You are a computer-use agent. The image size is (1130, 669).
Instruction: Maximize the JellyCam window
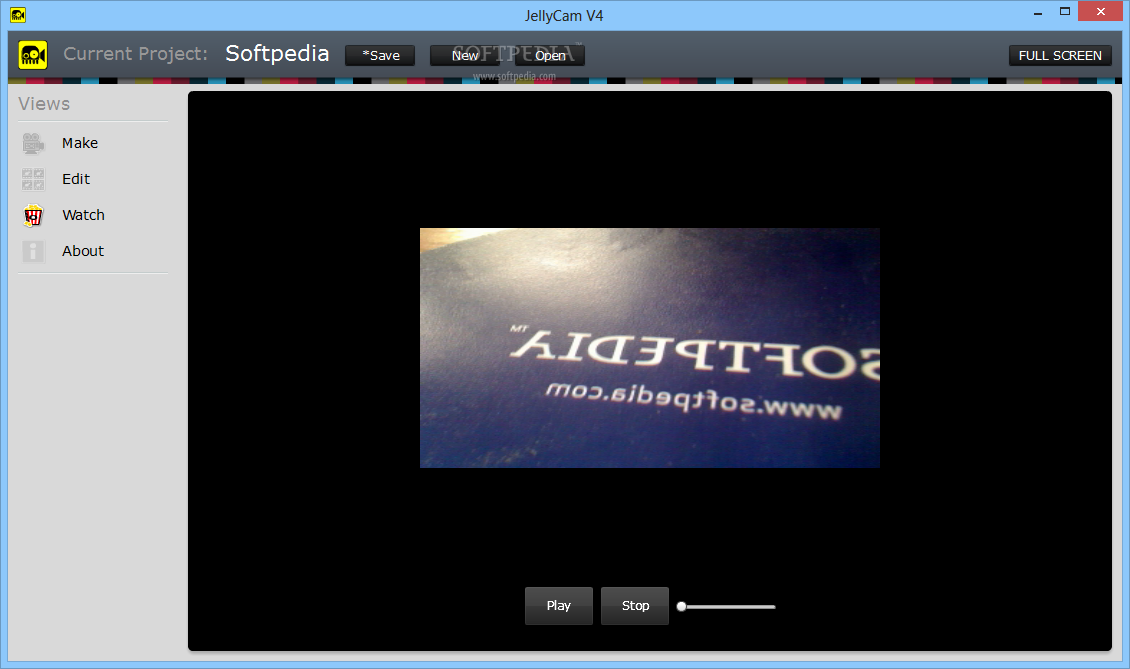click(1064, 12)
